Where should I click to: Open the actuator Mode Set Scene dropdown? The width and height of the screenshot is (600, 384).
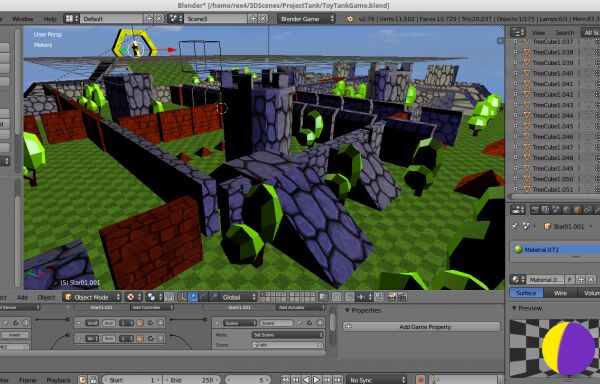287,335
